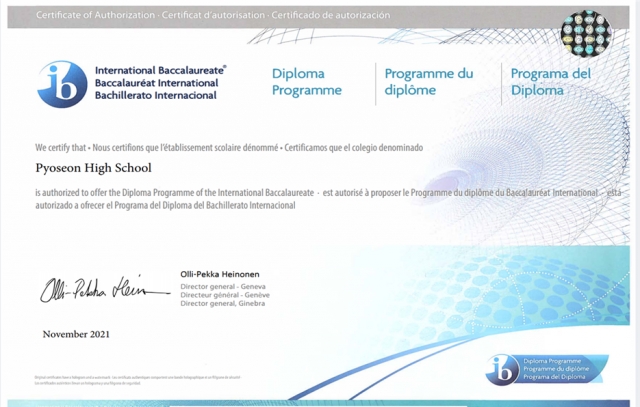Click the hologram seal in top corner
This screenshot has width=640, height=407.
[x=586, y=33]
